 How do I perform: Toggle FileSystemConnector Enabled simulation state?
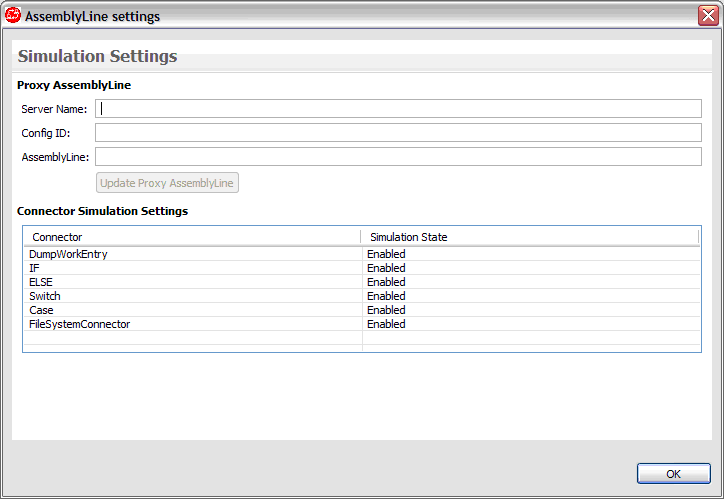pyautogui.click(x=386, y=324)
